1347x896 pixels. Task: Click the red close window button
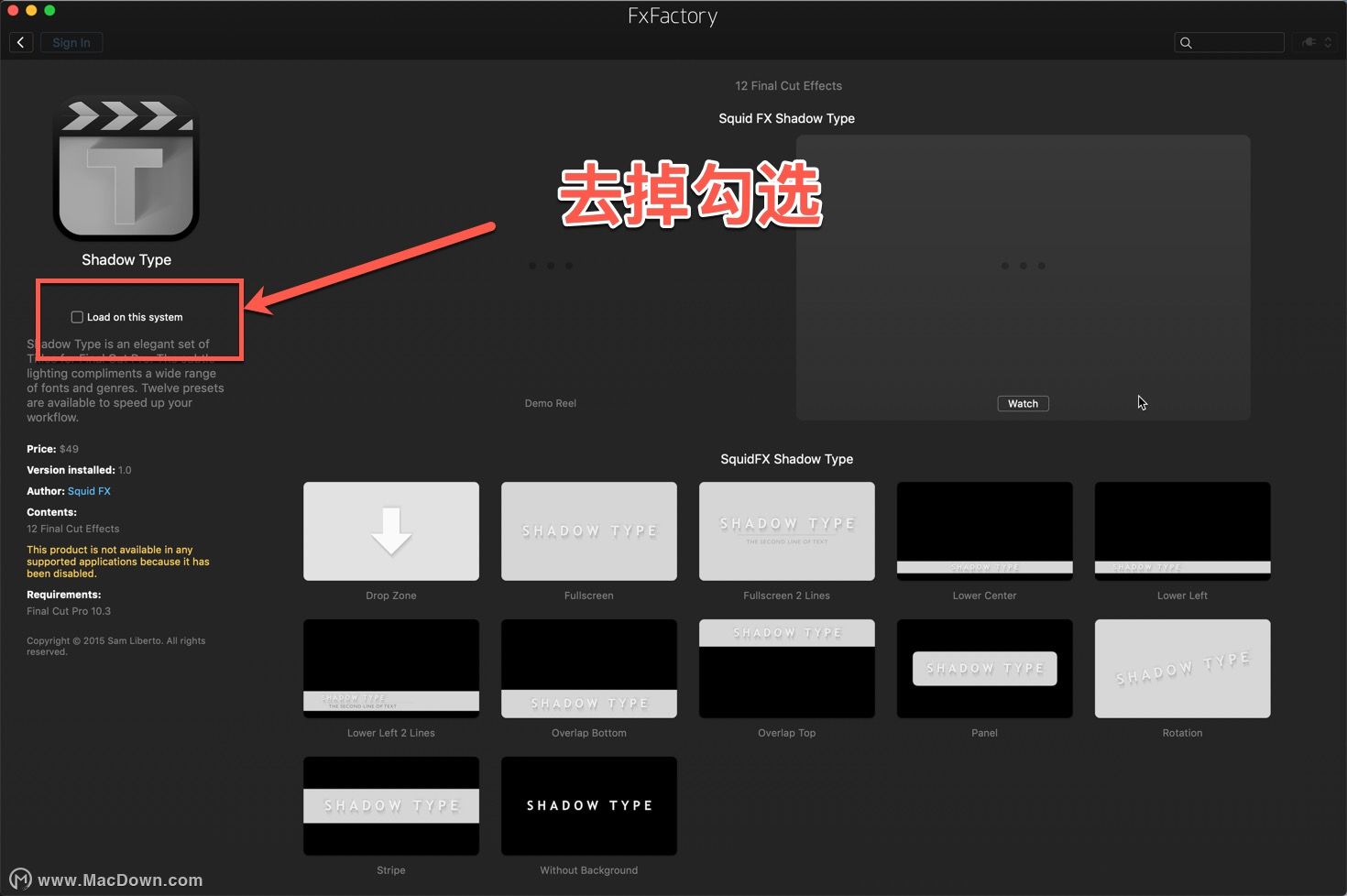13,10
